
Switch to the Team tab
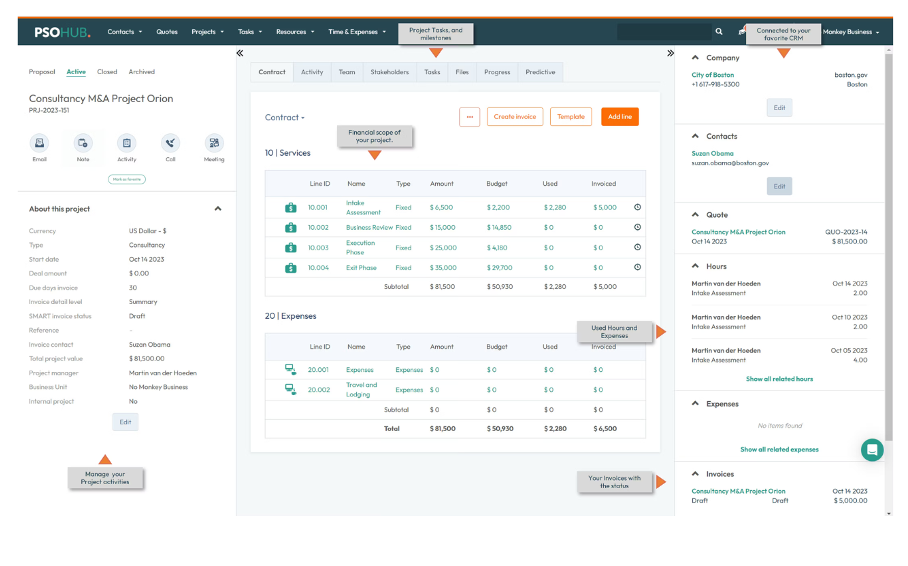347,72
